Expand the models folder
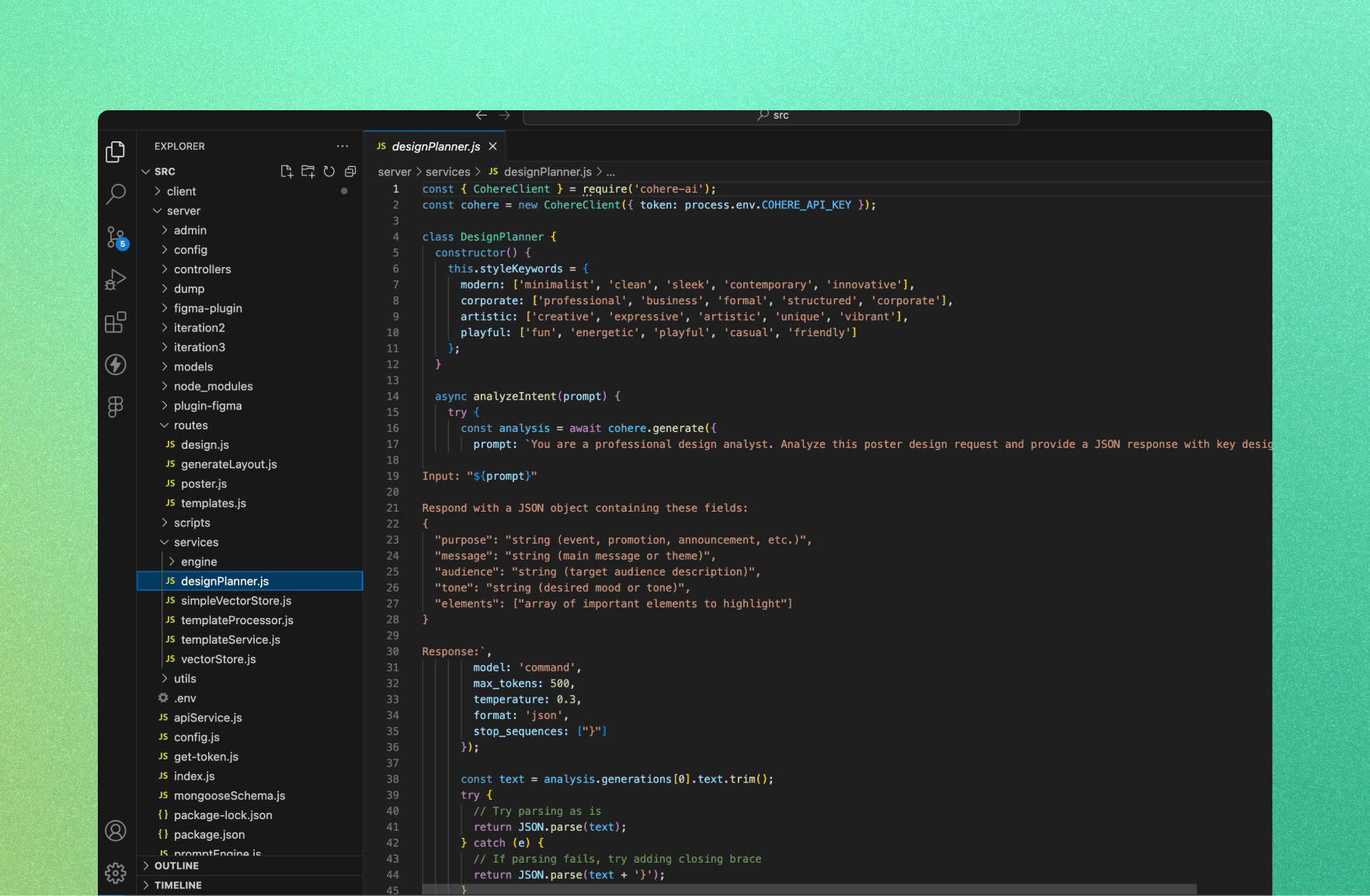 tap(249, 366)
